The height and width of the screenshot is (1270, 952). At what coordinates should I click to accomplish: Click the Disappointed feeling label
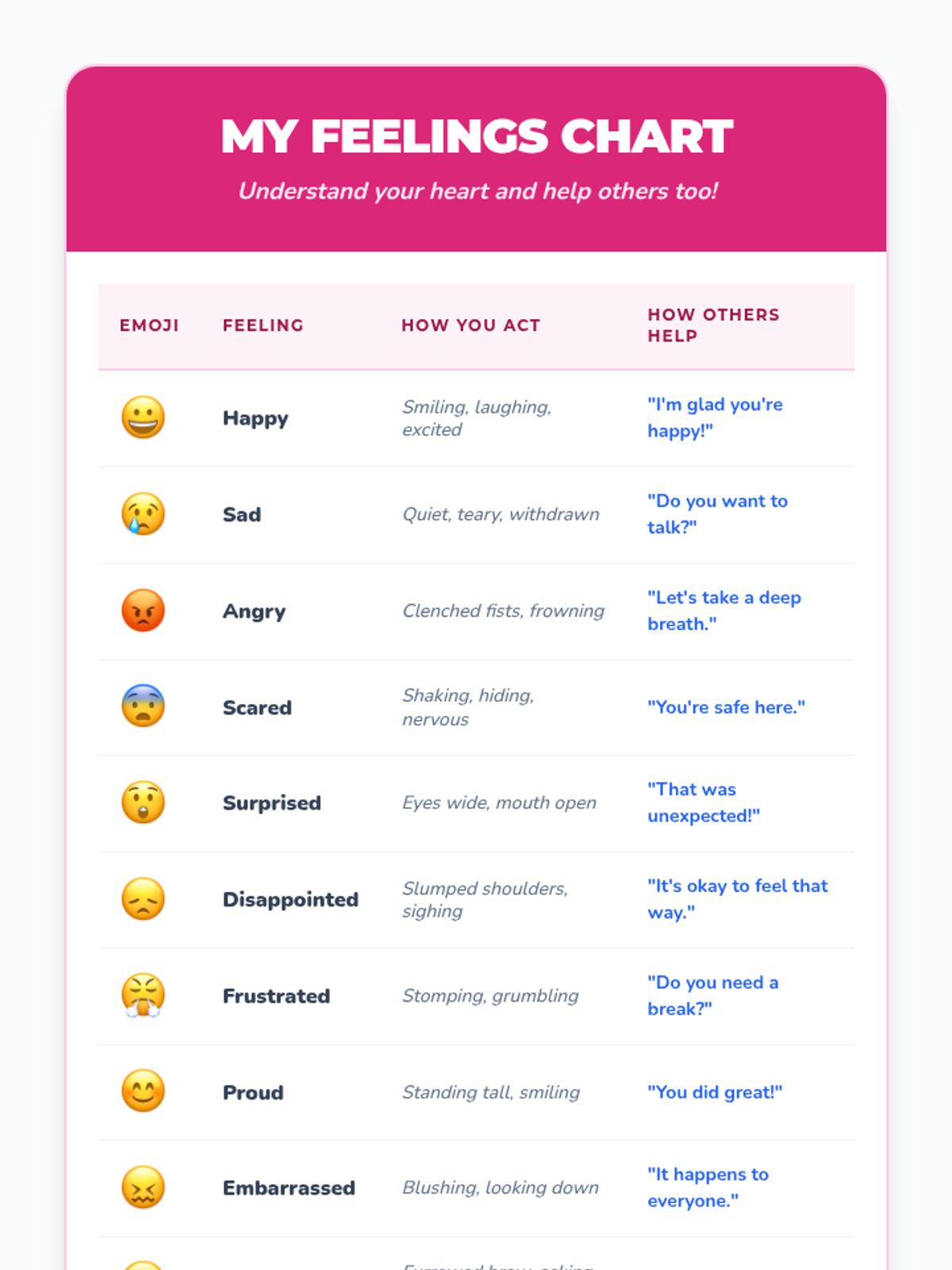click(x=290, y=899)
